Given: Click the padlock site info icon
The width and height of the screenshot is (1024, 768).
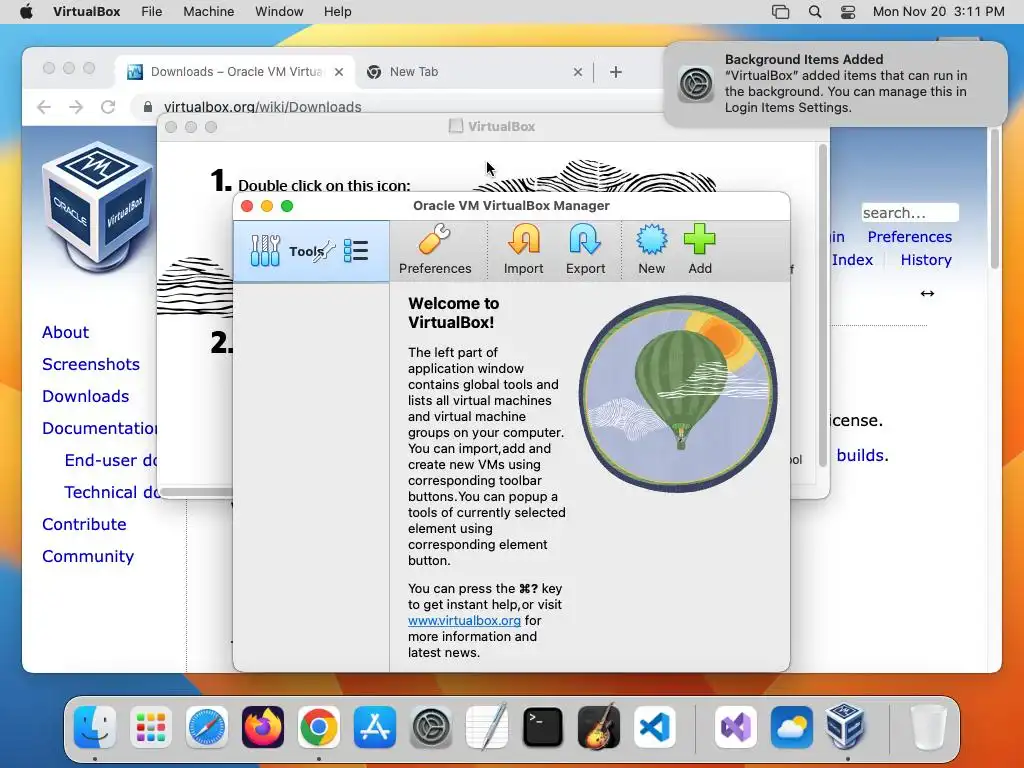Looking at the screenshot, I should 148,106.
